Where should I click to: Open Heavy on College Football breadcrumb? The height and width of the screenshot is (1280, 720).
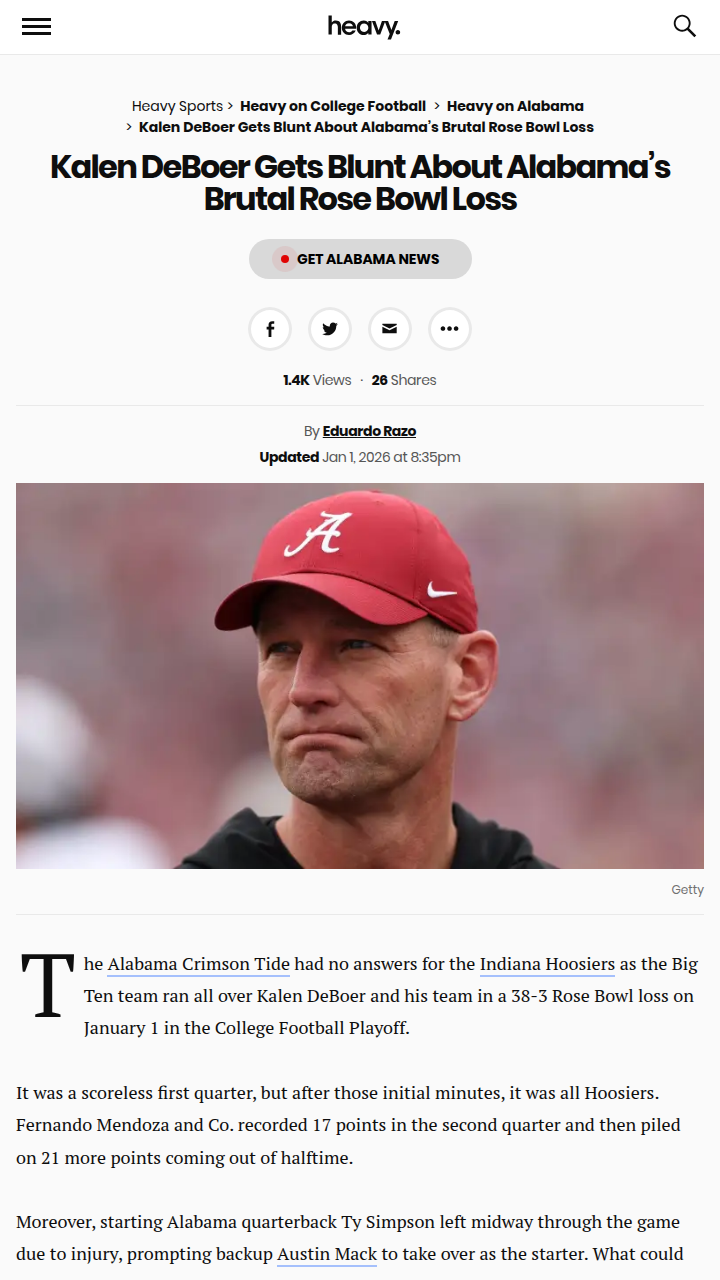(x=333, y=106)
